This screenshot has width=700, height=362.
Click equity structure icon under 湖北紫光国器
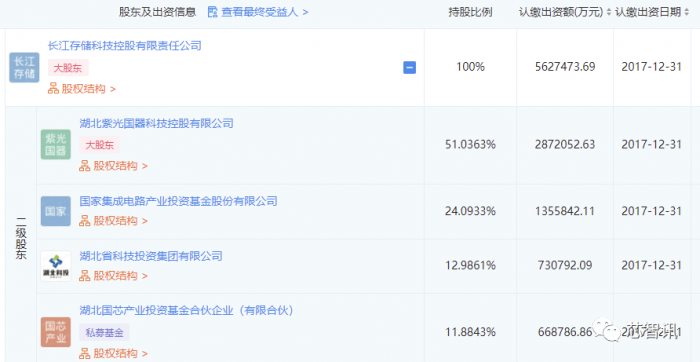(85, 166)
